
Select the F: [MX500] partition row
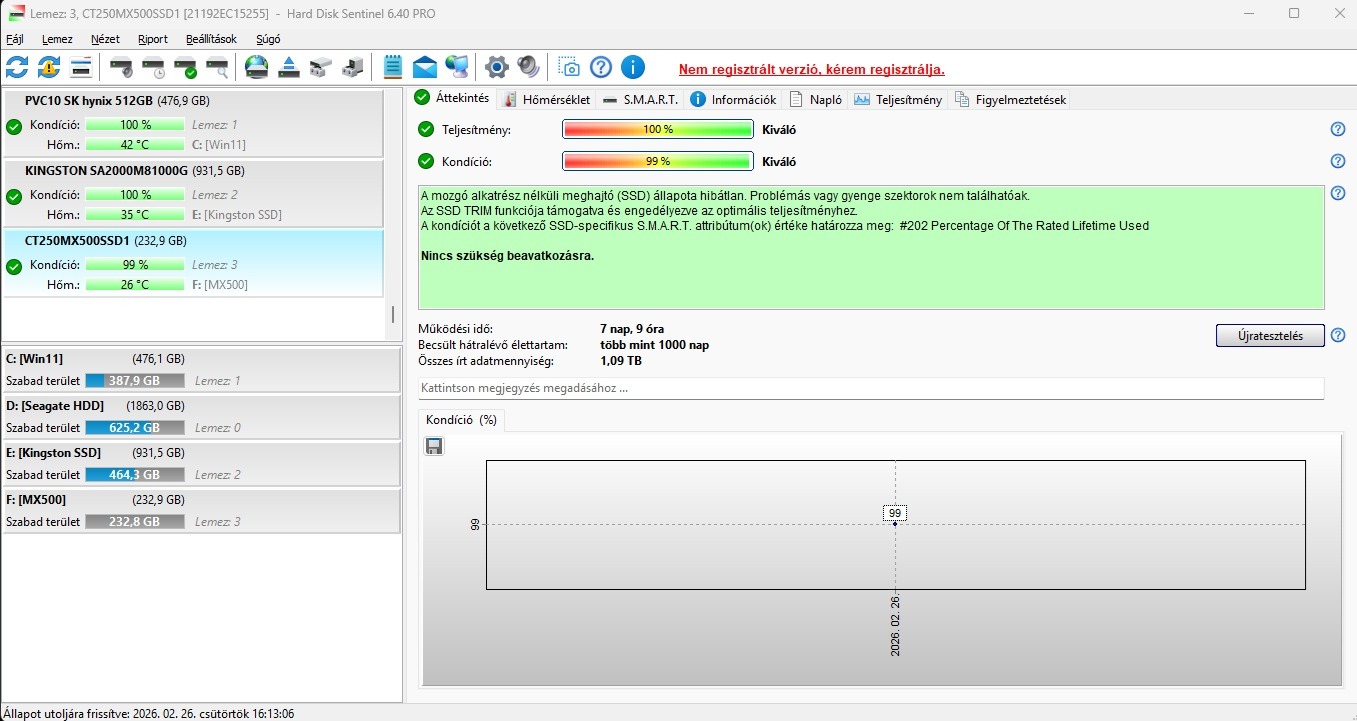pyautogui.click(x=202, y=511)
